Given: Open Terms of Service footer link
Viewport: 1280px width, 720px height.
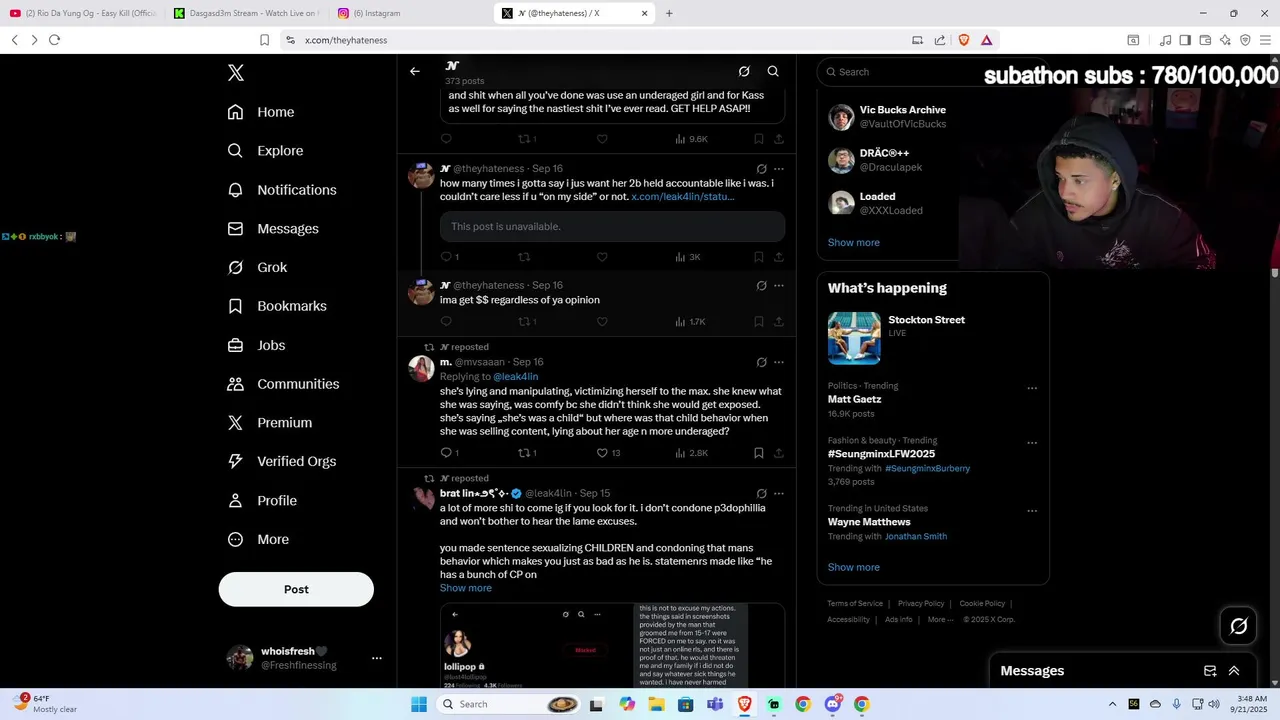Looking at the screenshot, I should point(855,603).
